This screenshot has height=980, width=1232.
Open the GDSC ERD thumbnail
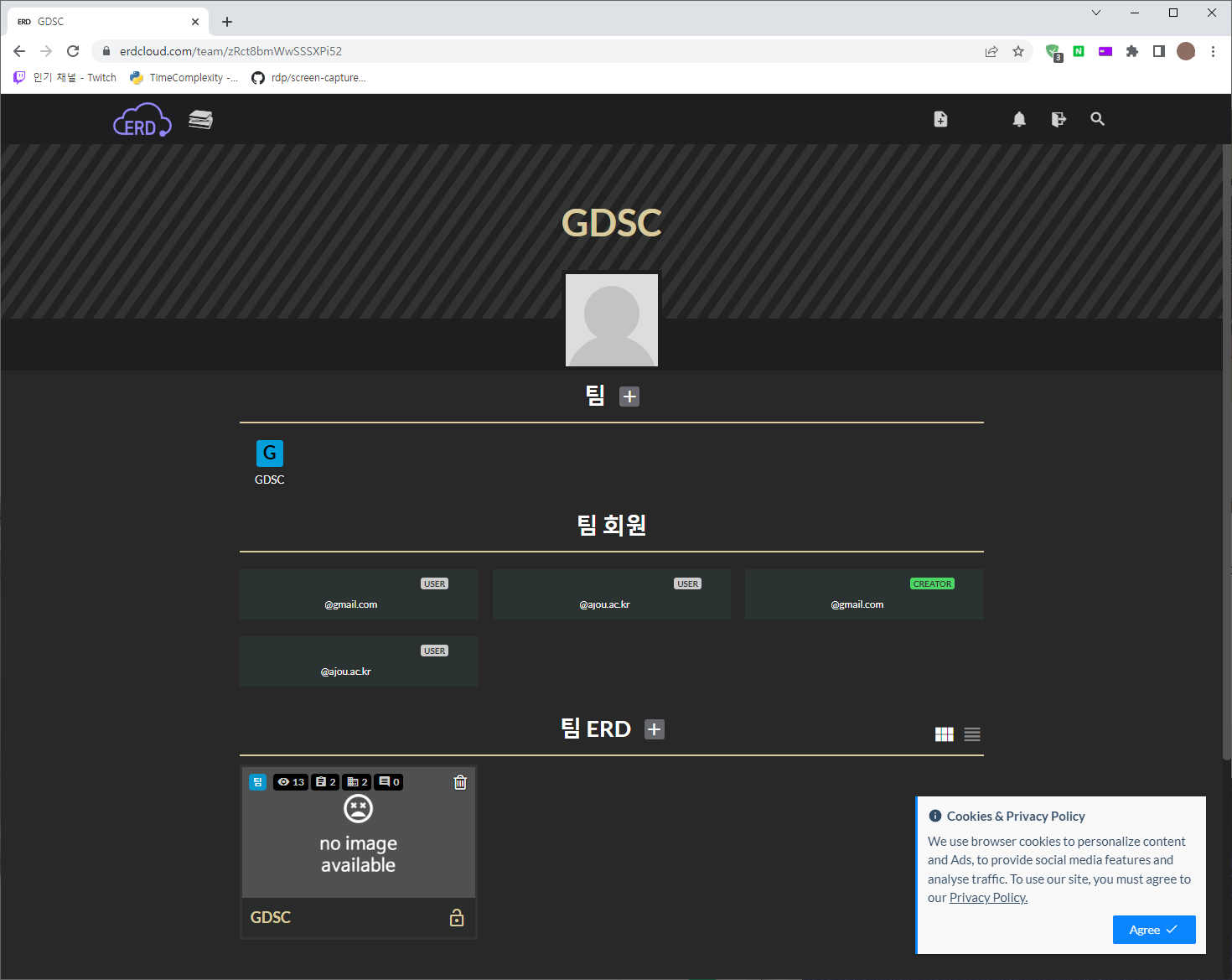point(359,833)
